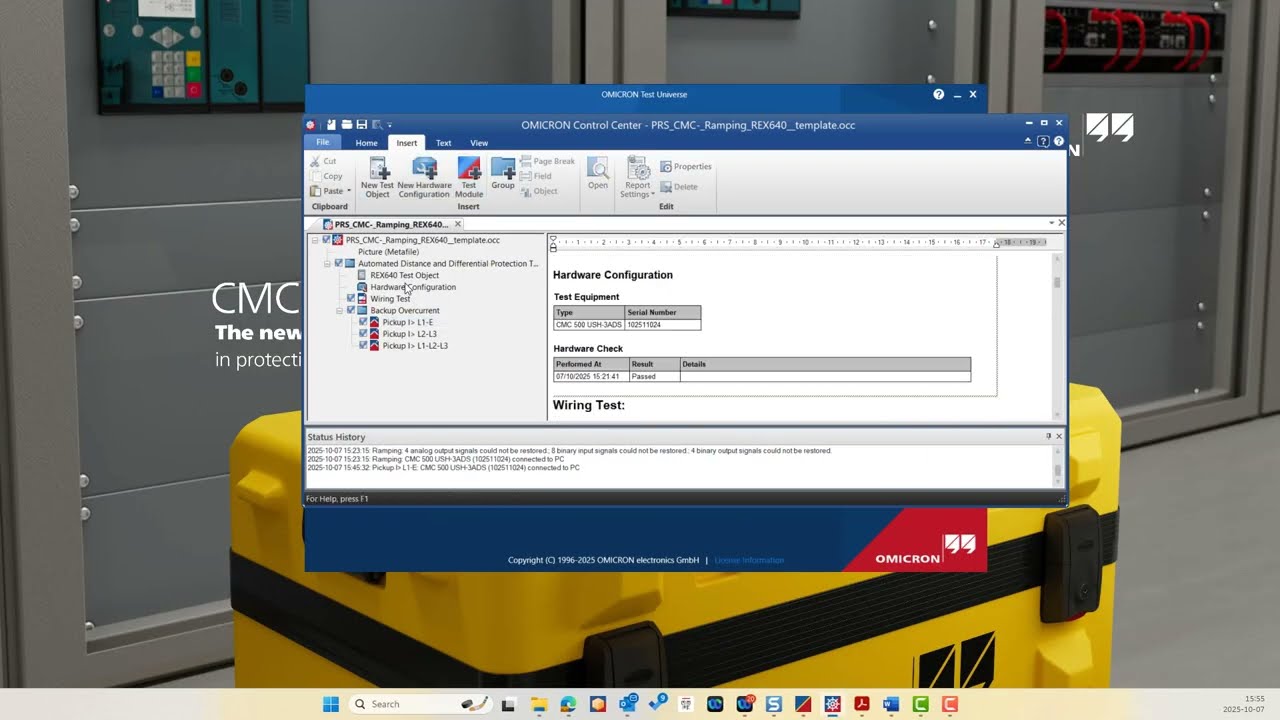
Task: Select the Insert ribbon tab
Action: pos(406,143)
